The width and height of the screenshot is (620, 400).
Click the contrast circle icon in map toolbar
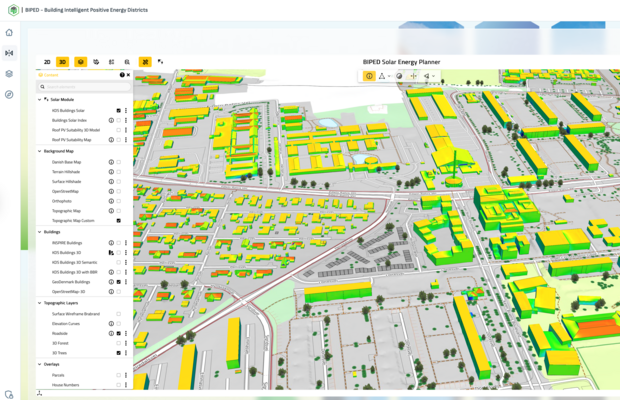tap(399, 76)
